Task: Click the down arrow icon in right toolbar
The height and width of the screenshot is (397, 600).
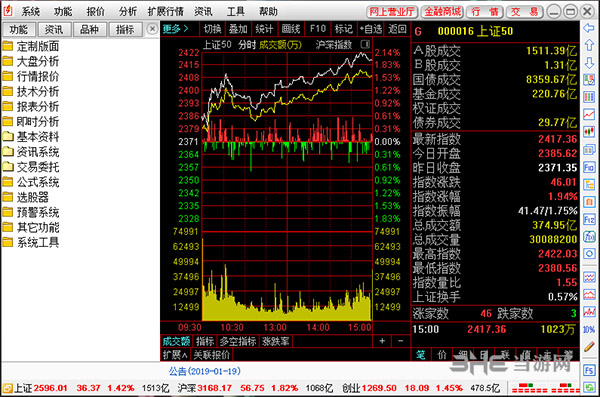Action: coord(589,62)
